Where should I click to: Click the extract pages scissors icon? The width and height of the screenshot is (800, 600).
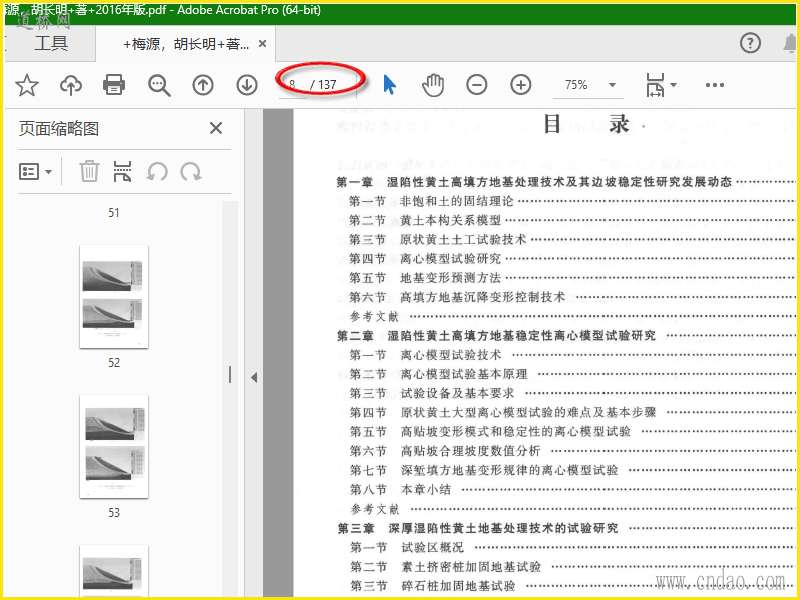pyautogui.click(x=122, y=171)
